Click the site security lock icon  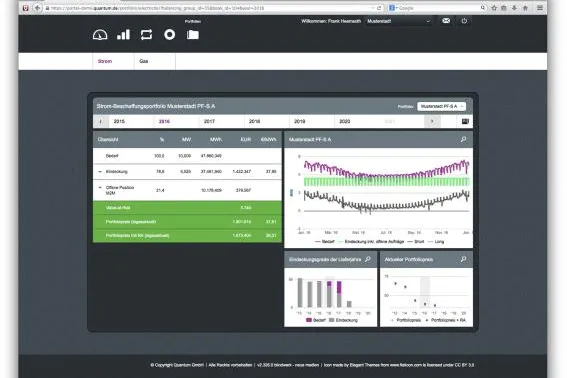point(47,8)
